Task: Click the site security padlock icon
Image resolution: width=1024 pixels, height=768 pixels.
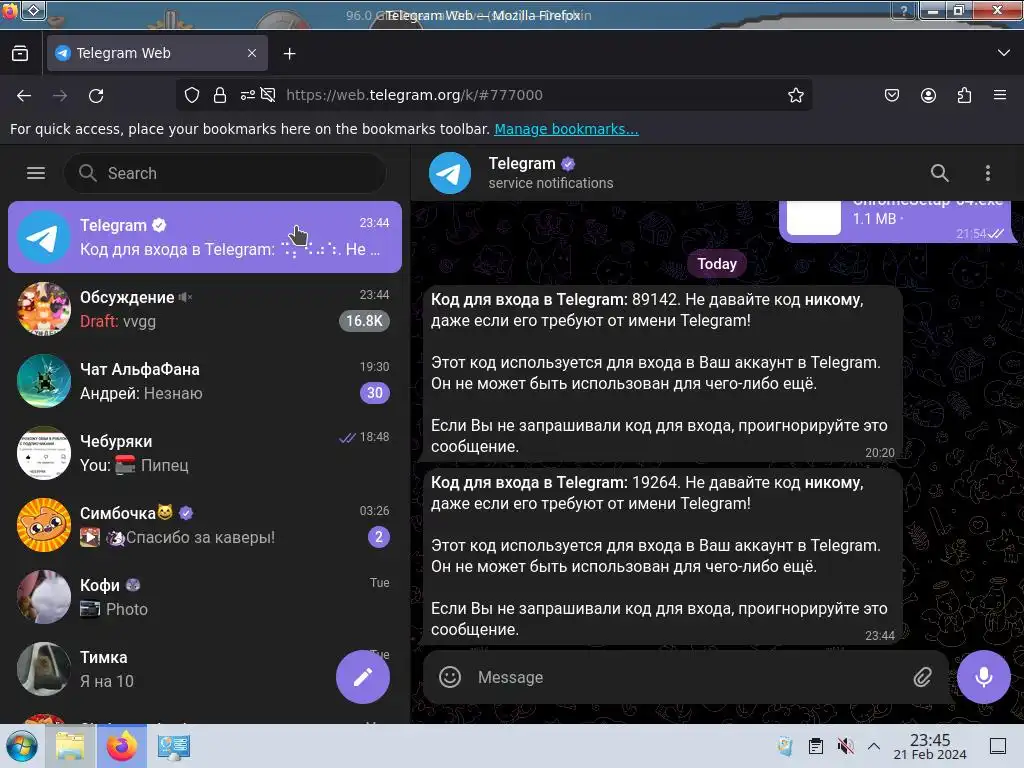Action: pyautogui.click(x=220, y=95)
